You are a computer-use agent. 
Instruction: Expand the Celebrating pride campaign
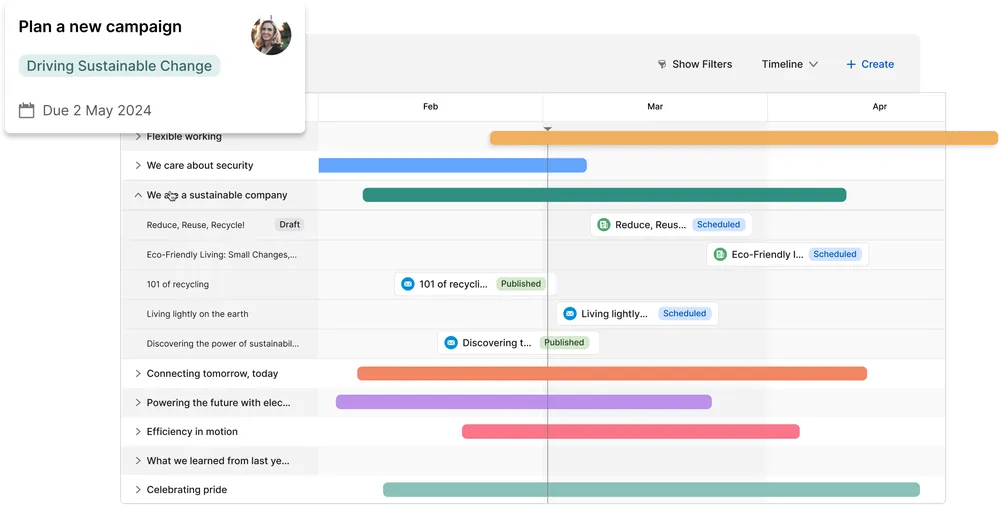coord(138,490)
